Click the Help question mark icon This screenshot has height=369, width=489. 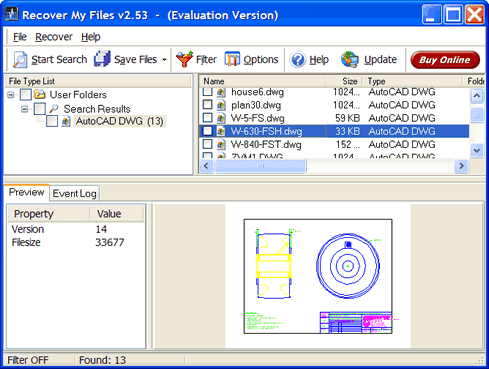[x=298, y=60]
